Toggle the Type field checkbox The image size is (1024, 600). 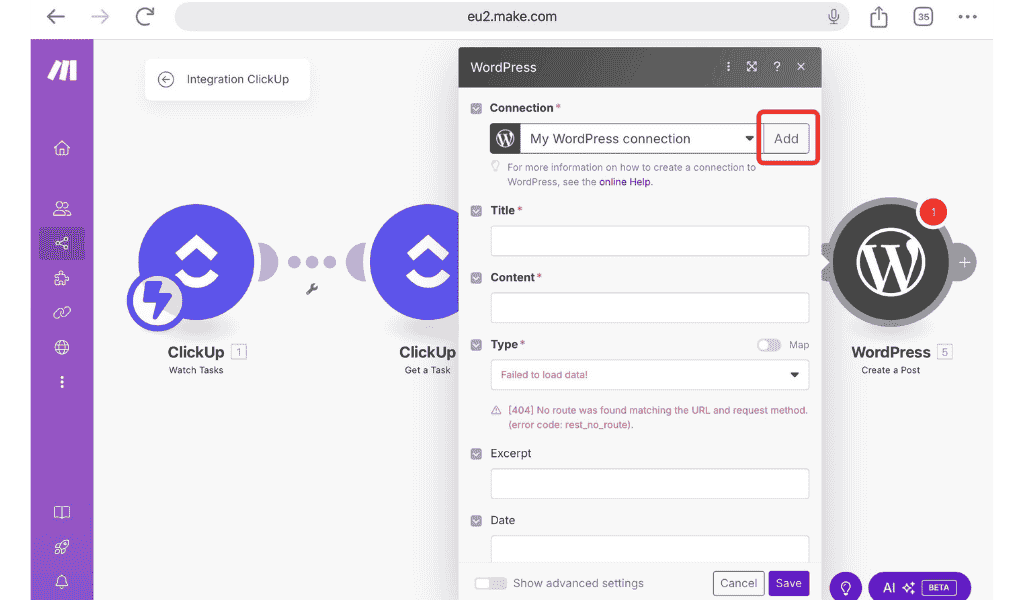(x=476, y=345)
